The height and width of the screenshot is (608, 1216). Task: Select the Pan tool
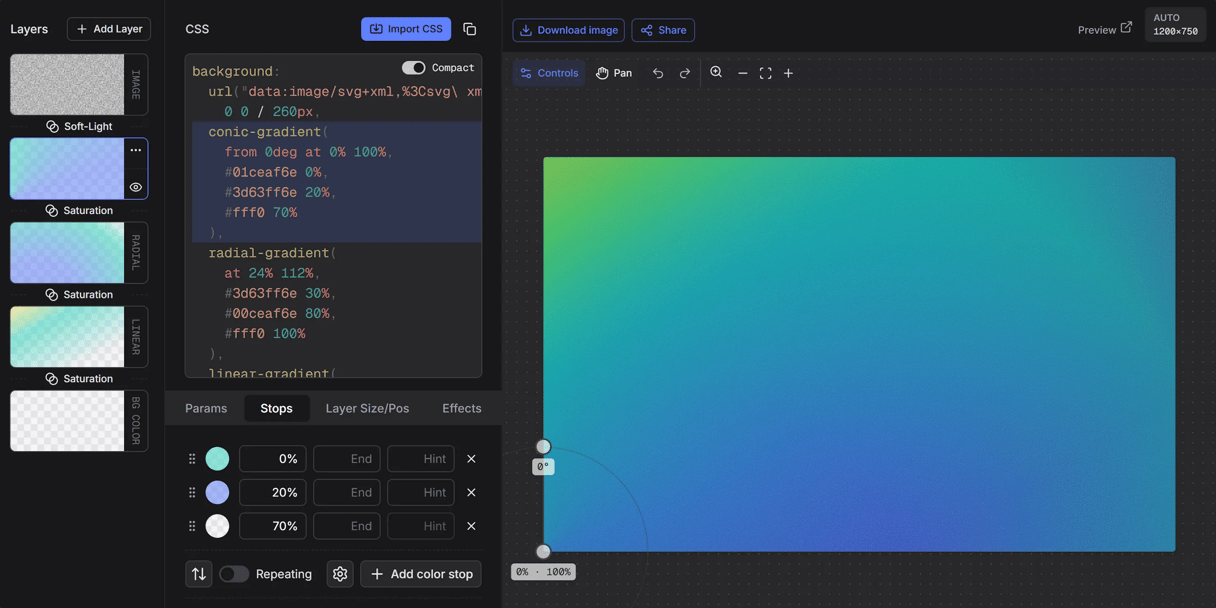(x=614, y=72)
